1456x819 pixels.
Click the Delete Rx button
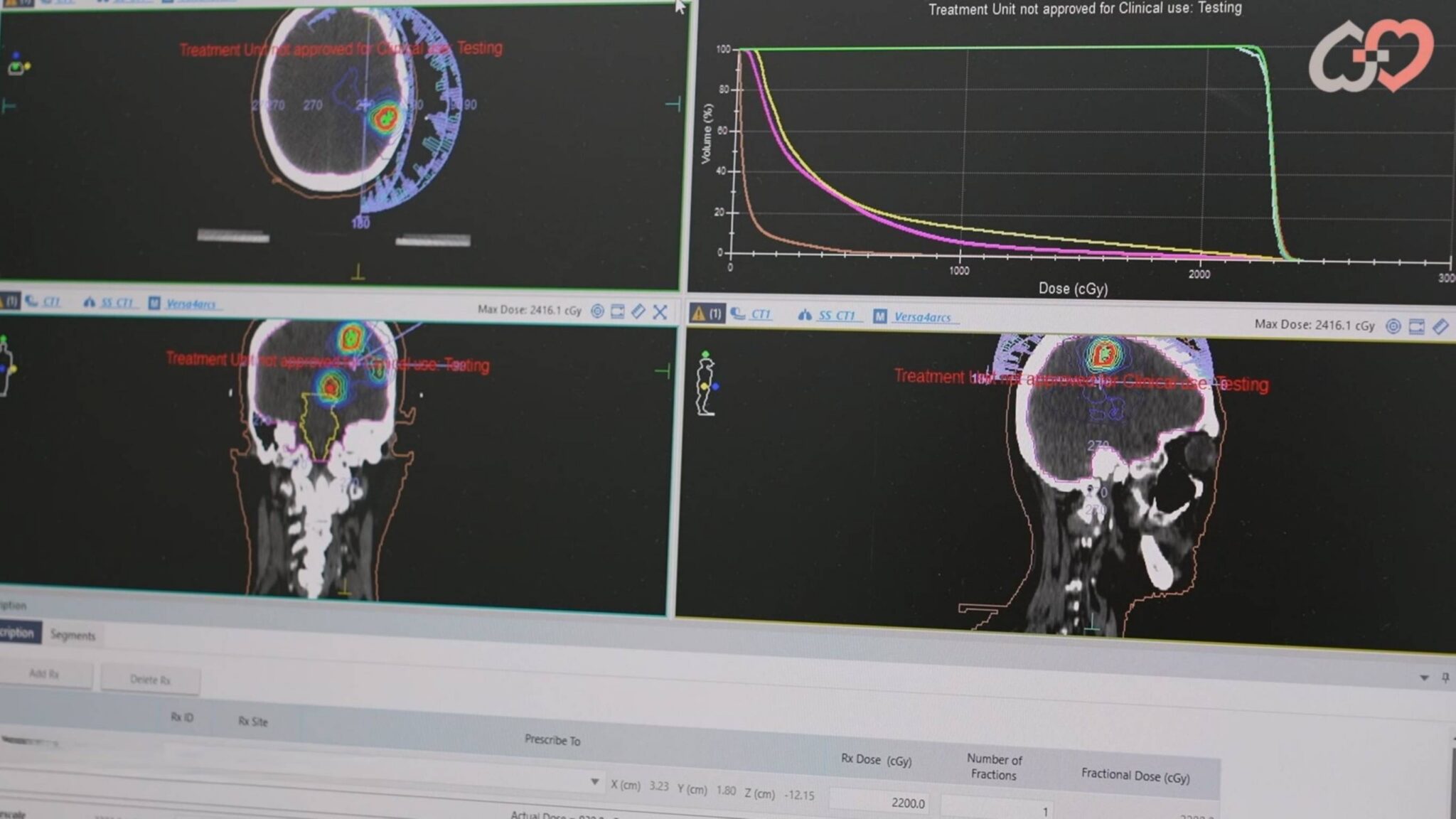pyautogui.click(x=150, y=680)
